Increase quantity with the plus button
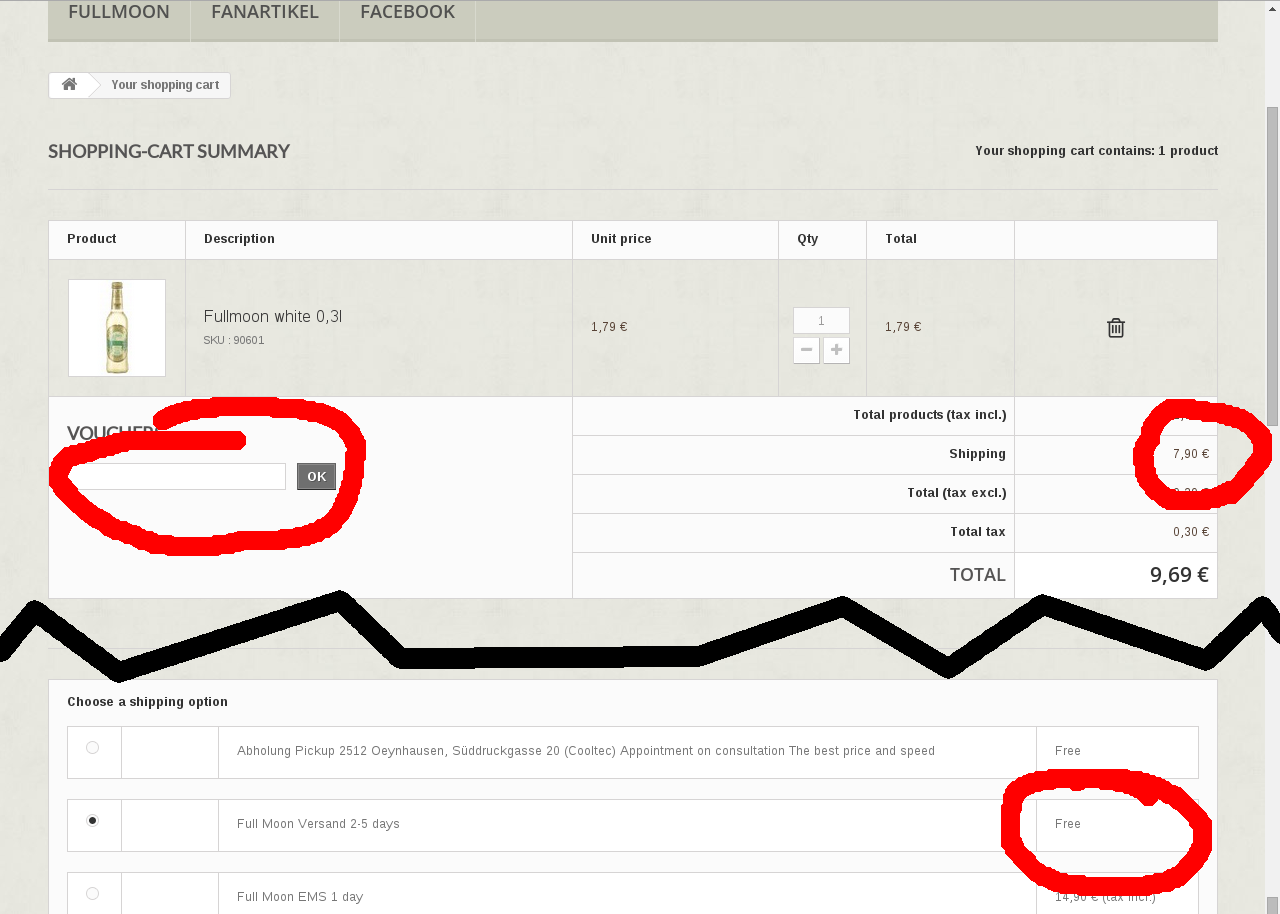Screen dimensions: 1280x914 tap(836, 350)
